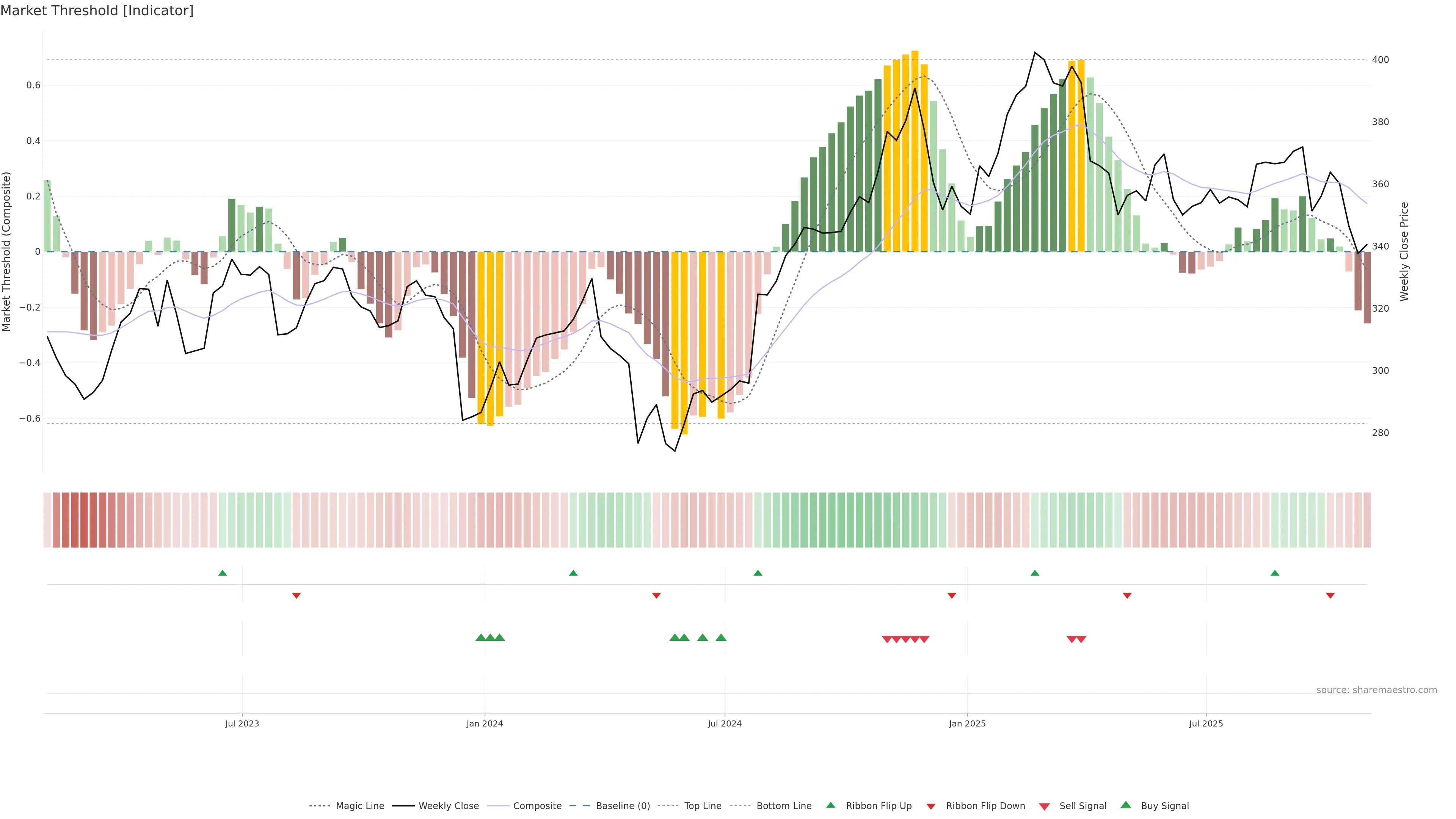The width and height of the screenshot is (1456, 819).
Task: Click the Jul 2025 x-axis label
Action: click(x=1206, y=723)
